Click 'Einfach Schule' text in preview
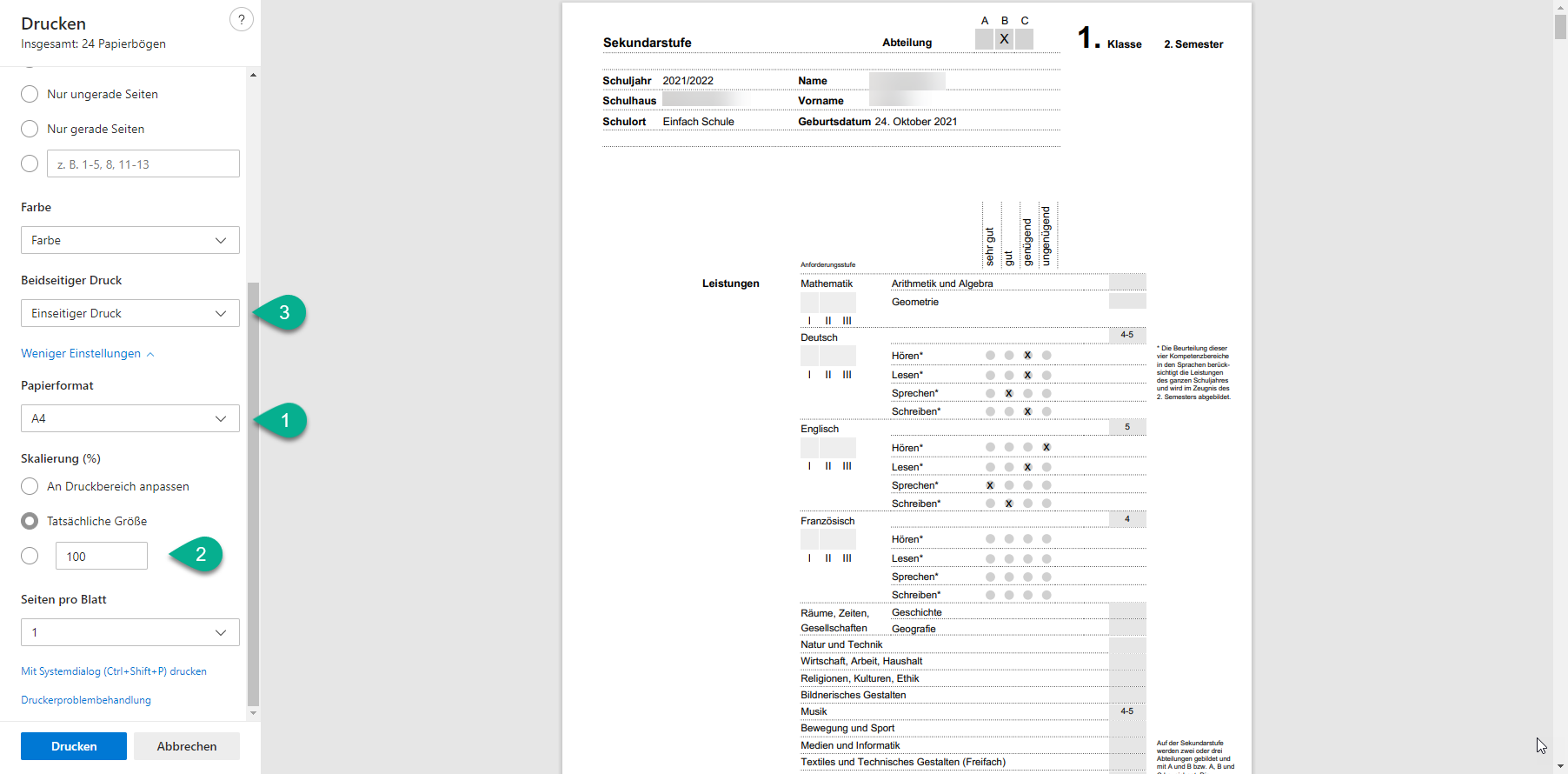Image resolution: width=1568 pixels, height=774 pixels. (x=699, y=122)
